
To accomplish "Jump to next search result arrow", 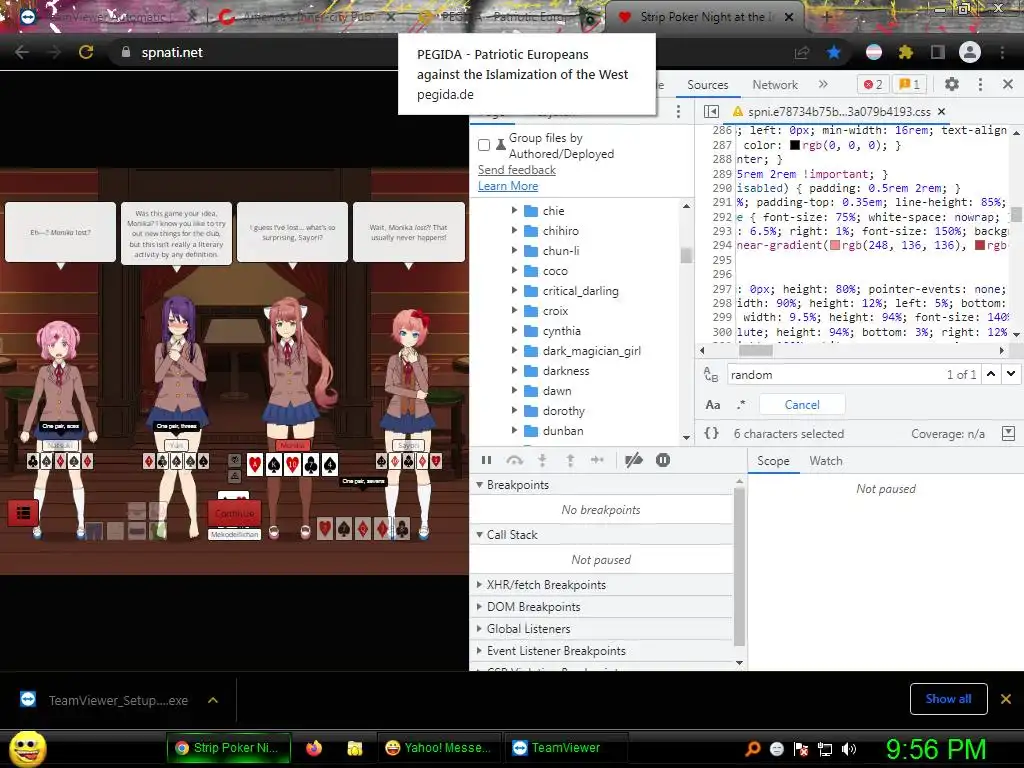I will (x=1011, y=374).
